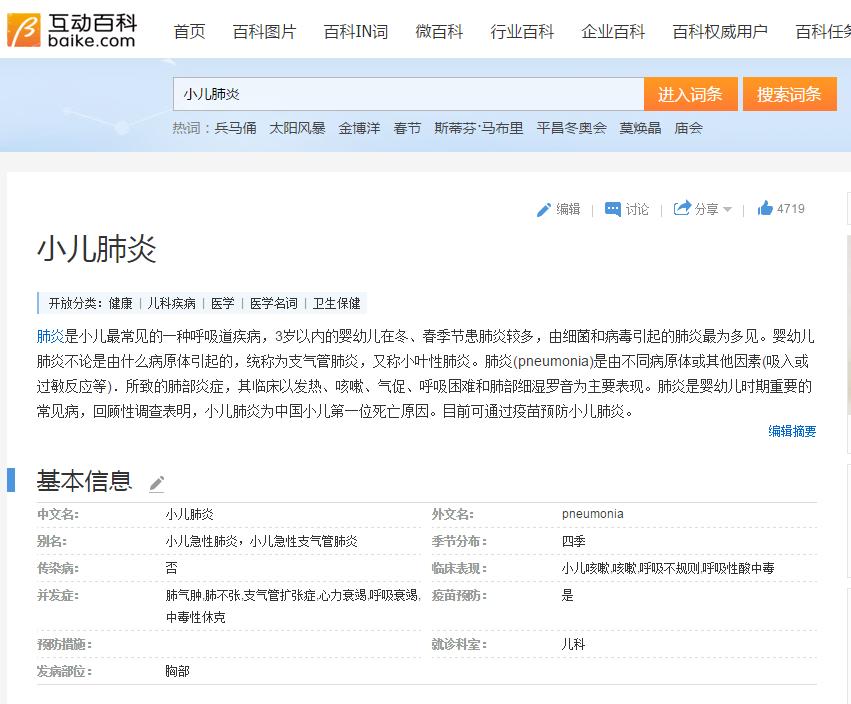Click the 分享 share icon

pos(683,209)
